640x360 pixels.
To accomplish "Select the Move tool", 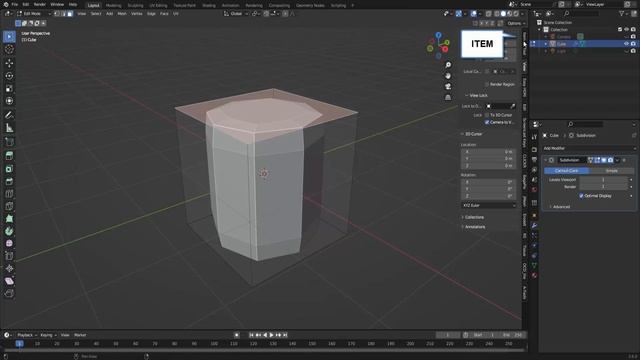I will pos(9,63).
